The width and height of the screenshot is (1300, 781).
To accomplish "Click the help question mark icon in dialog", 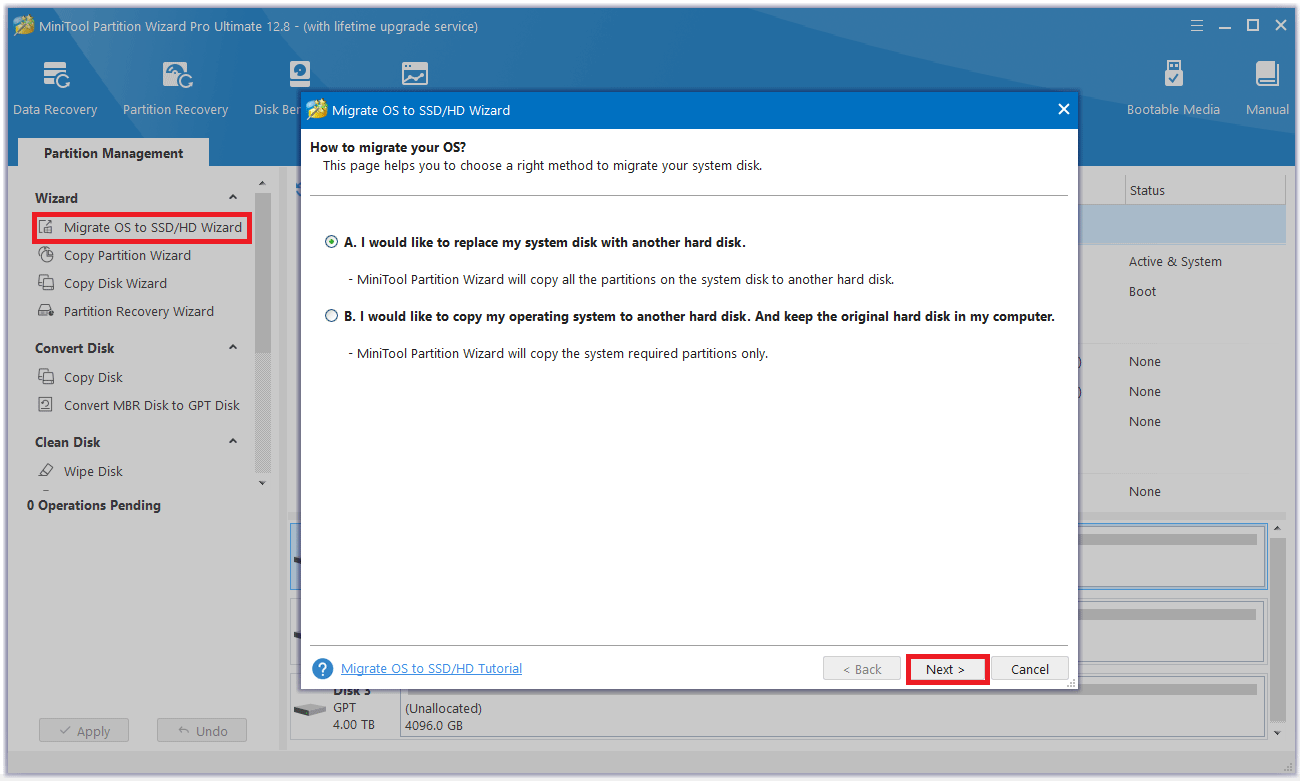I will pyautogui.click(x=322, y=669).
